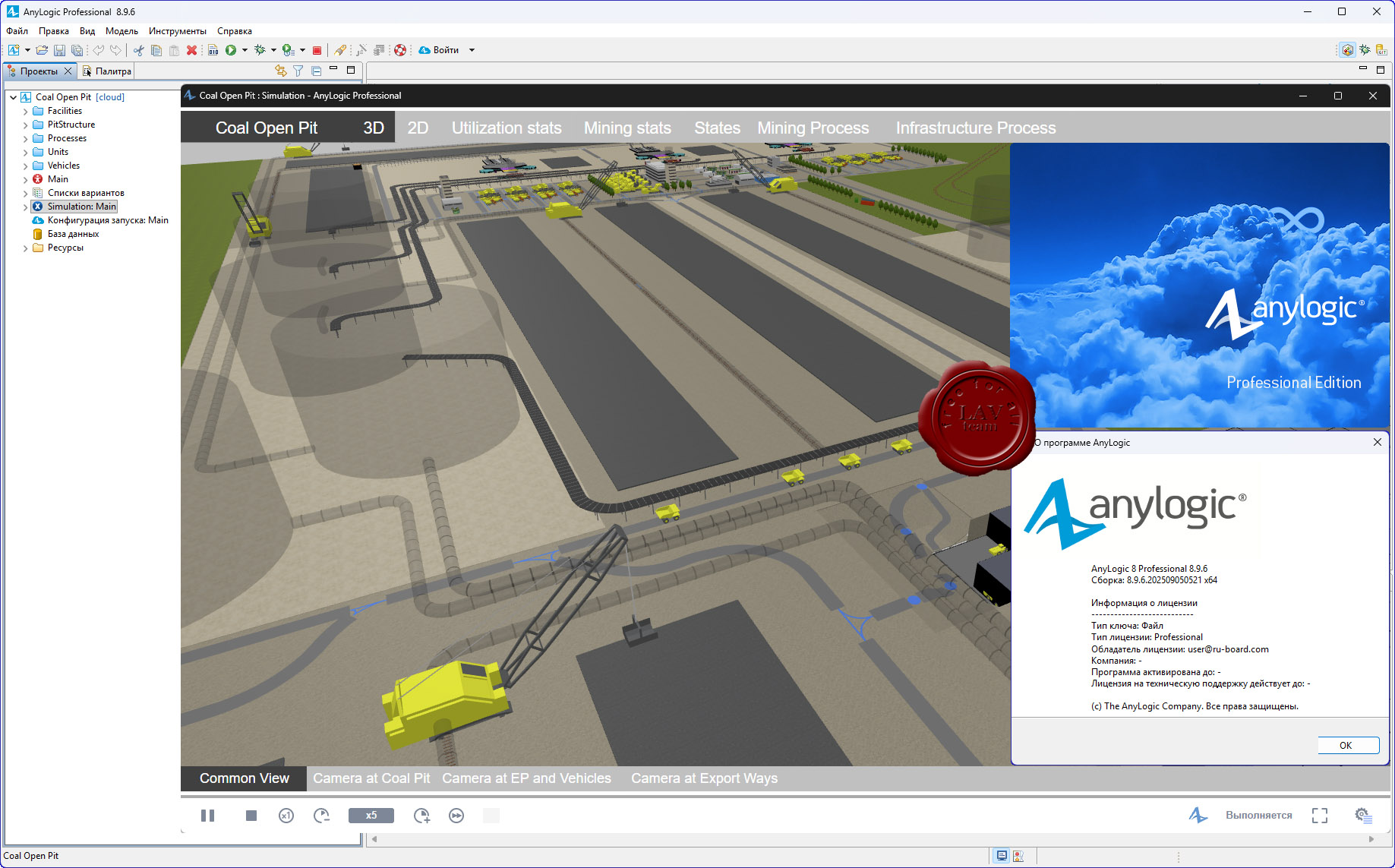Screen dimensions: 1395x868
Task: Click the Open model folder icon
Action: pyautogui.click(x=42, y=50)
